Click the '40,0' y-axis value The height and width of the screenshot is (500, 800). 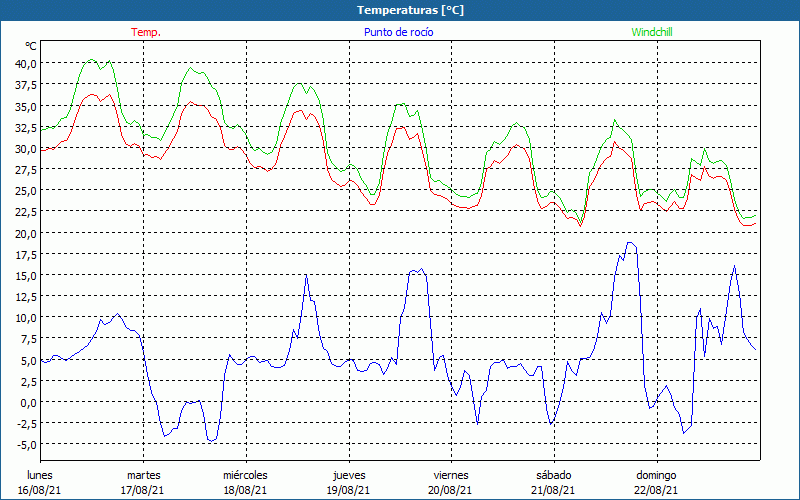27,64
